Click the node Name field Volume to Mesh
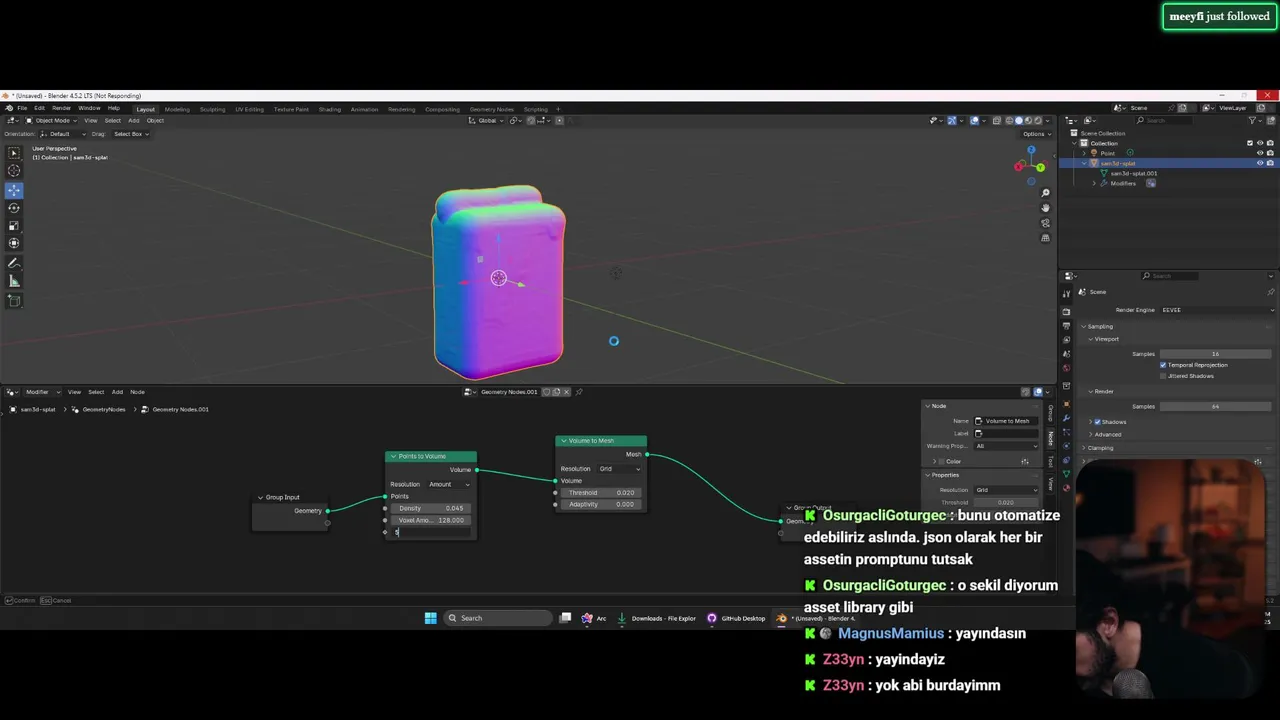1280x720 pixels. [x=1007, y=421]
